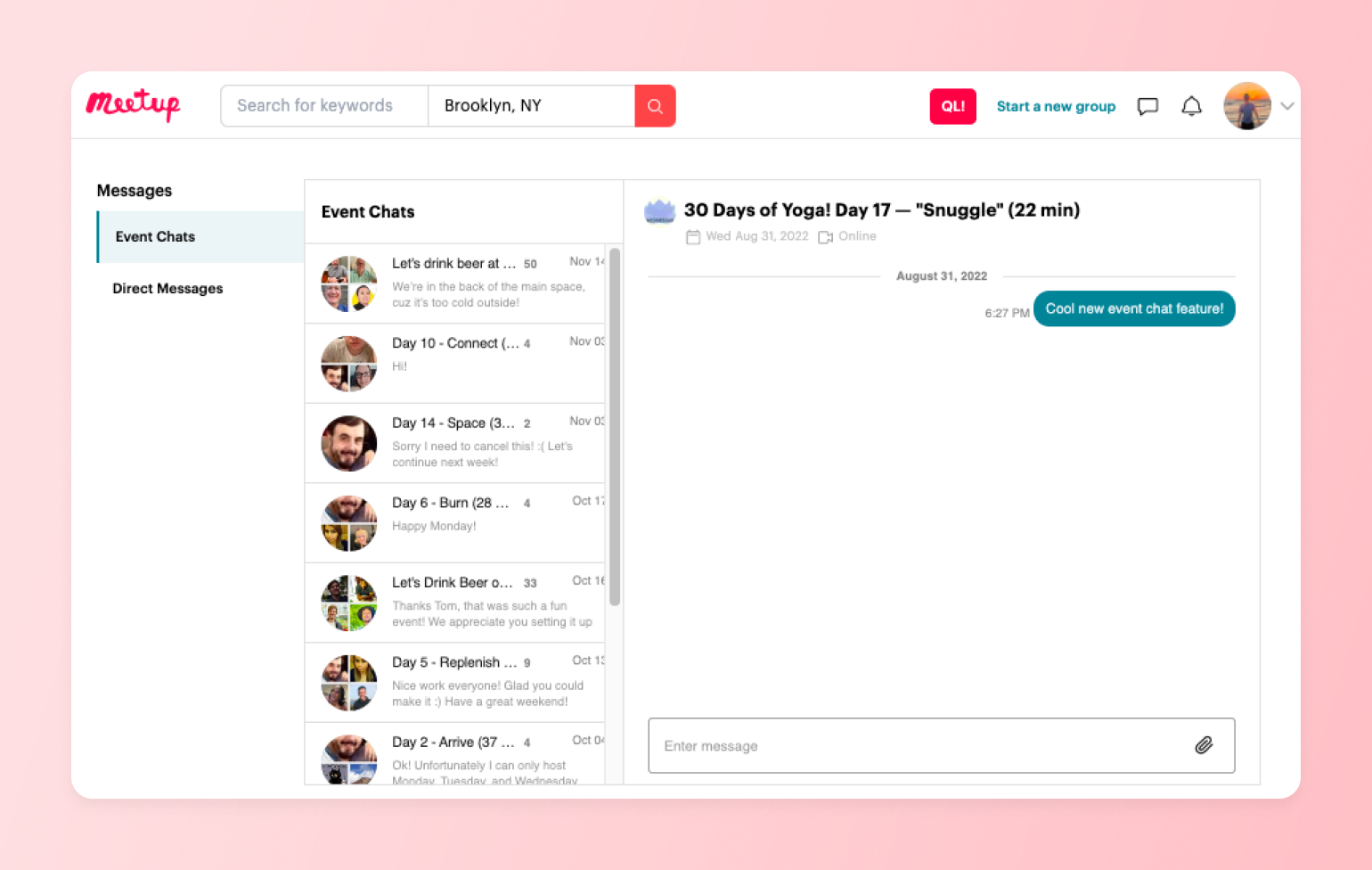Open the Day 2 - Arrive chat
Screen dimensions: 1372x870
coord(455,754)
